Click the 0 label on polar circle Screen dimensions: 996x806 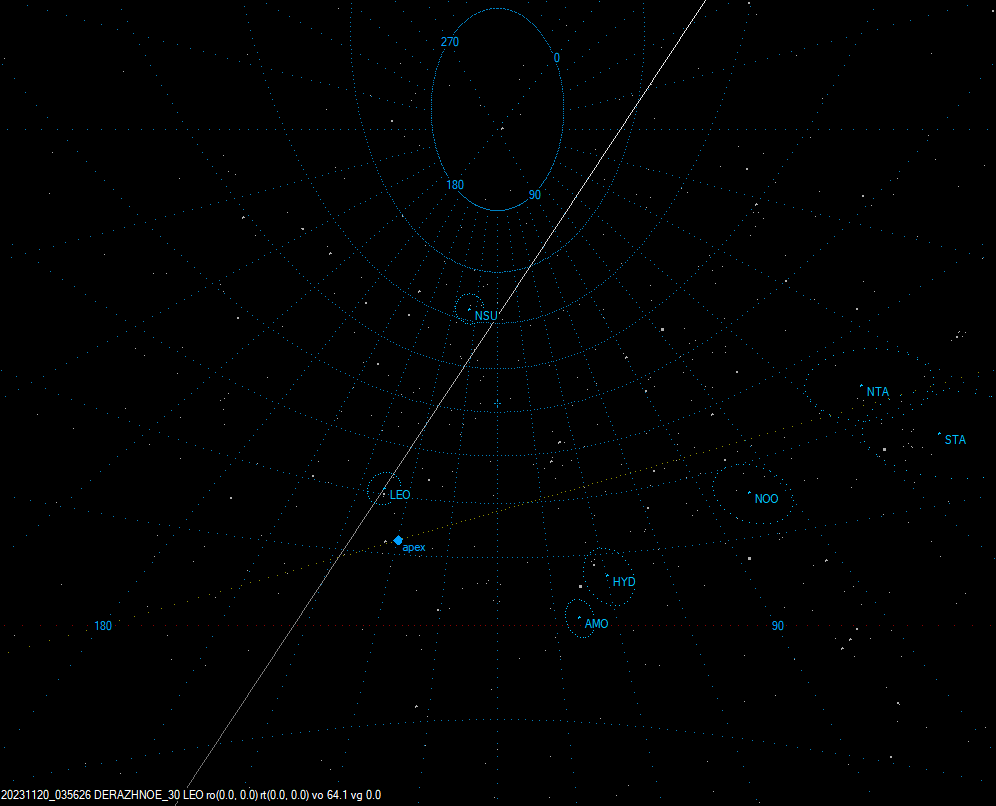click(x=556, y=58)
